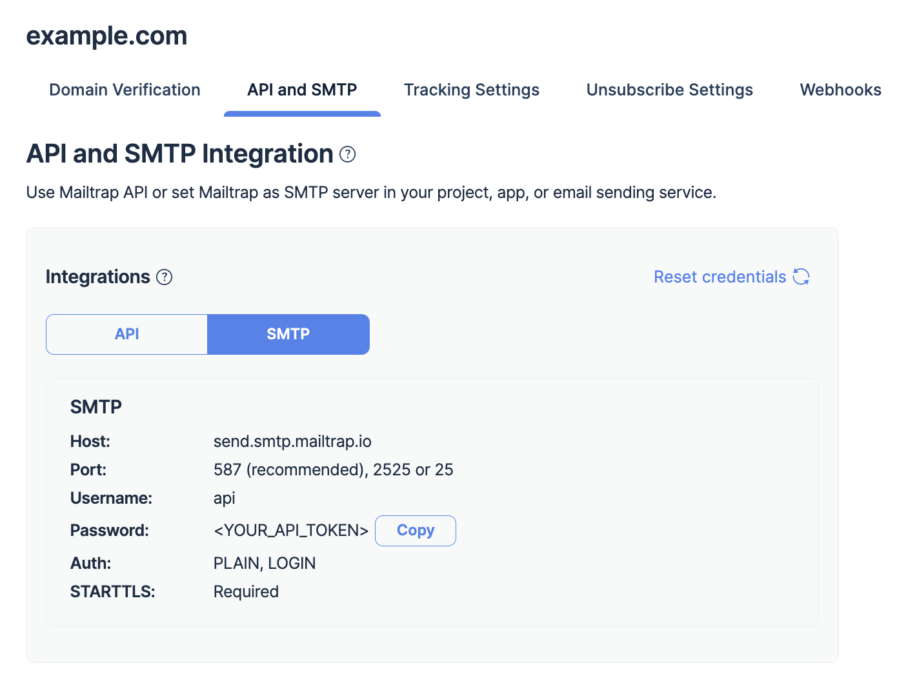
Task: Open the Integrations help tooltip icon
Action: [164, 277]
